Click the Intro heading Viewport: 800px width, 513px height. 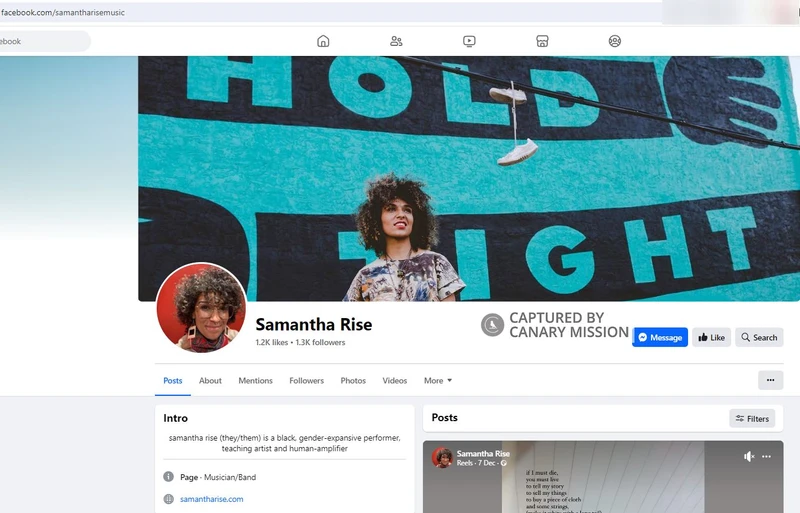pyautogui.click(x=176, y=418)
